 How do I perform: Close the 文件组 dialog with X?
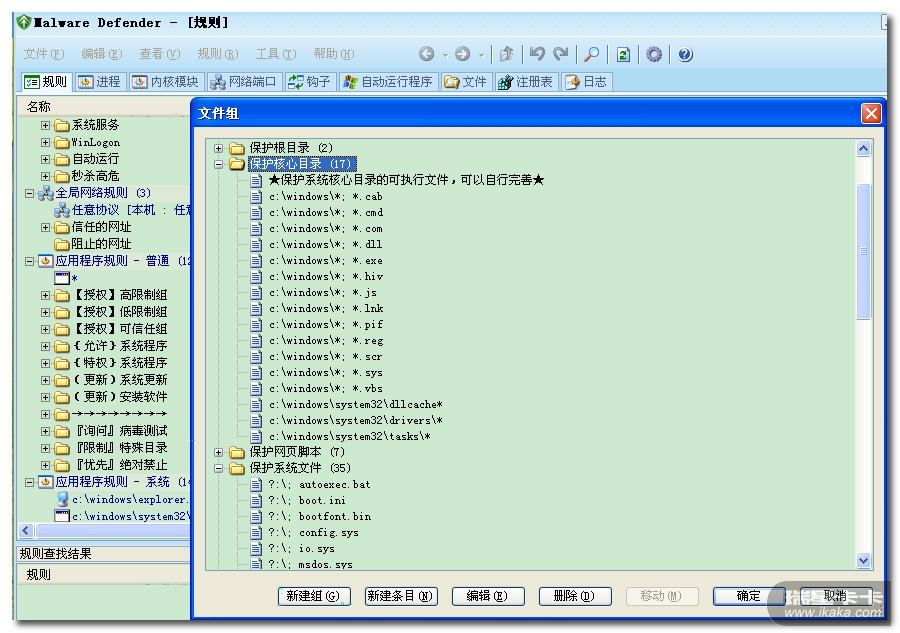tap(871, 113)
